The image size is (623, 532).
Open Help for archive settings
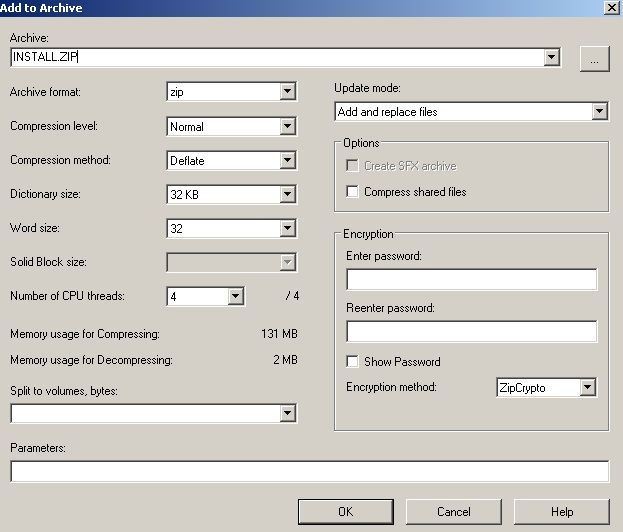pos(562,511)
